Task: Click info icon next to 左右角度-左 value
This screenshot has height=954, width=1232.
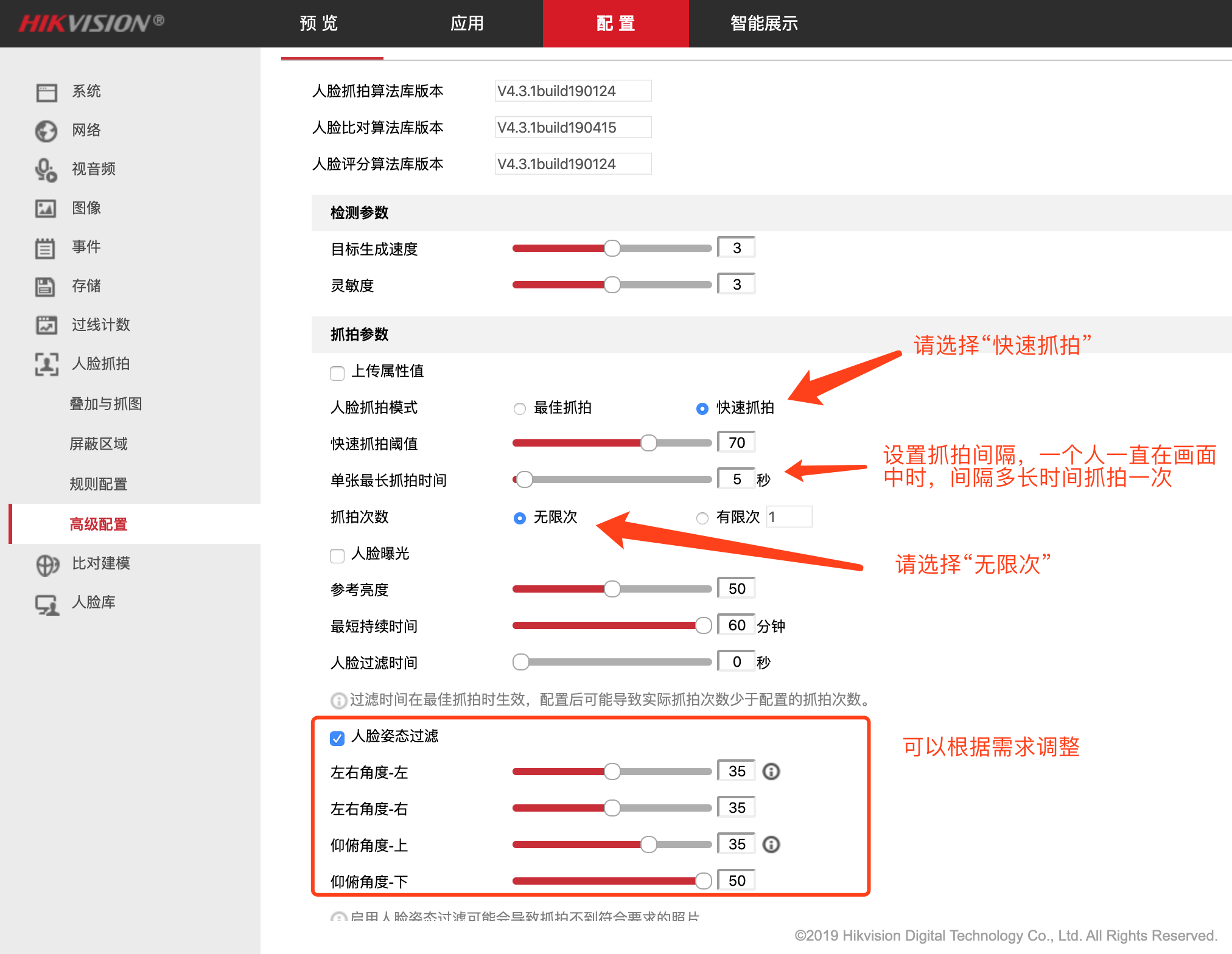Action: pyautogui.click(x=771, y=771)
